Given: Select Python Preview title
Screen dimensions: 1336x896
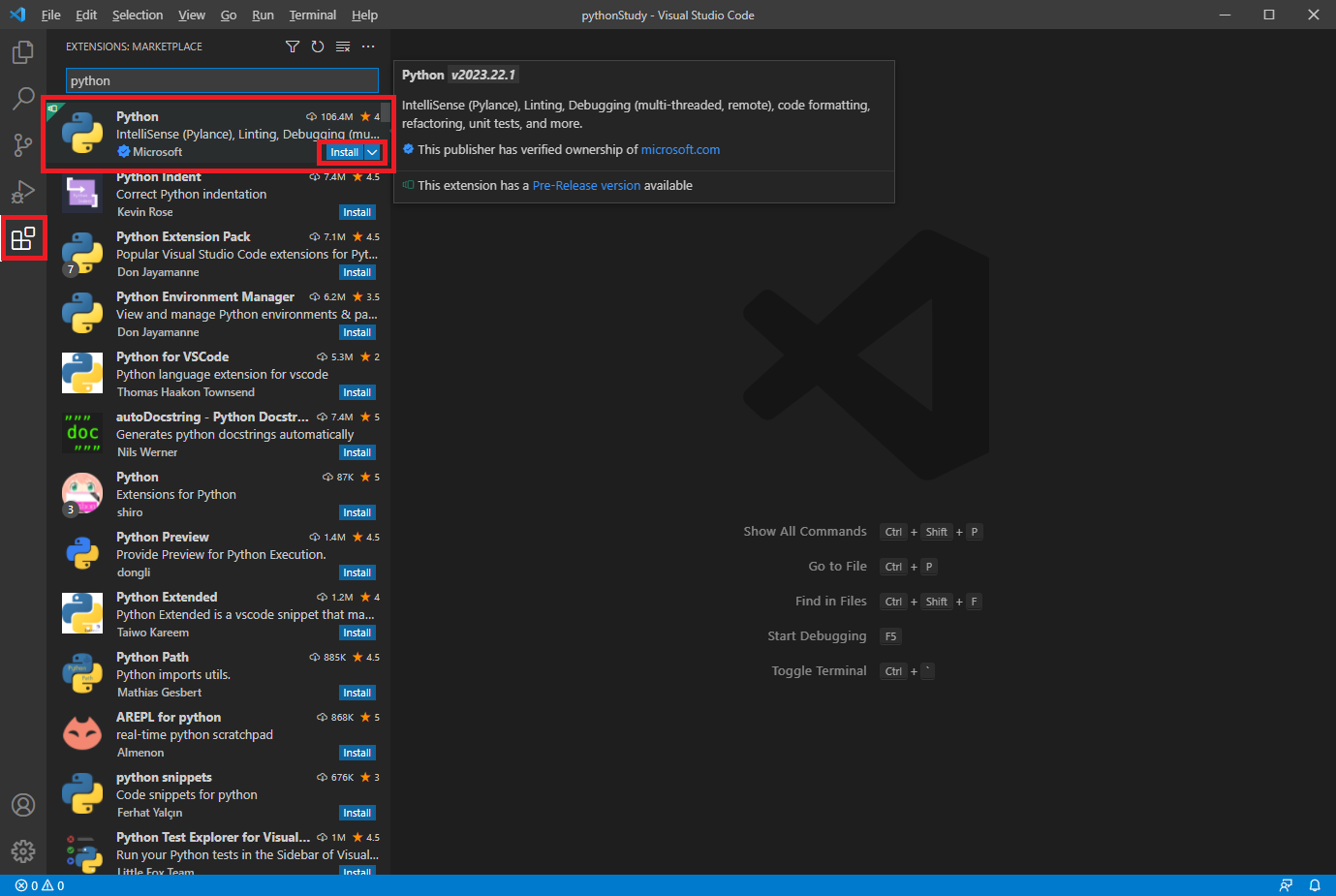Looking at the screenshot, I should pyautogui.click(x=163, y=537).
